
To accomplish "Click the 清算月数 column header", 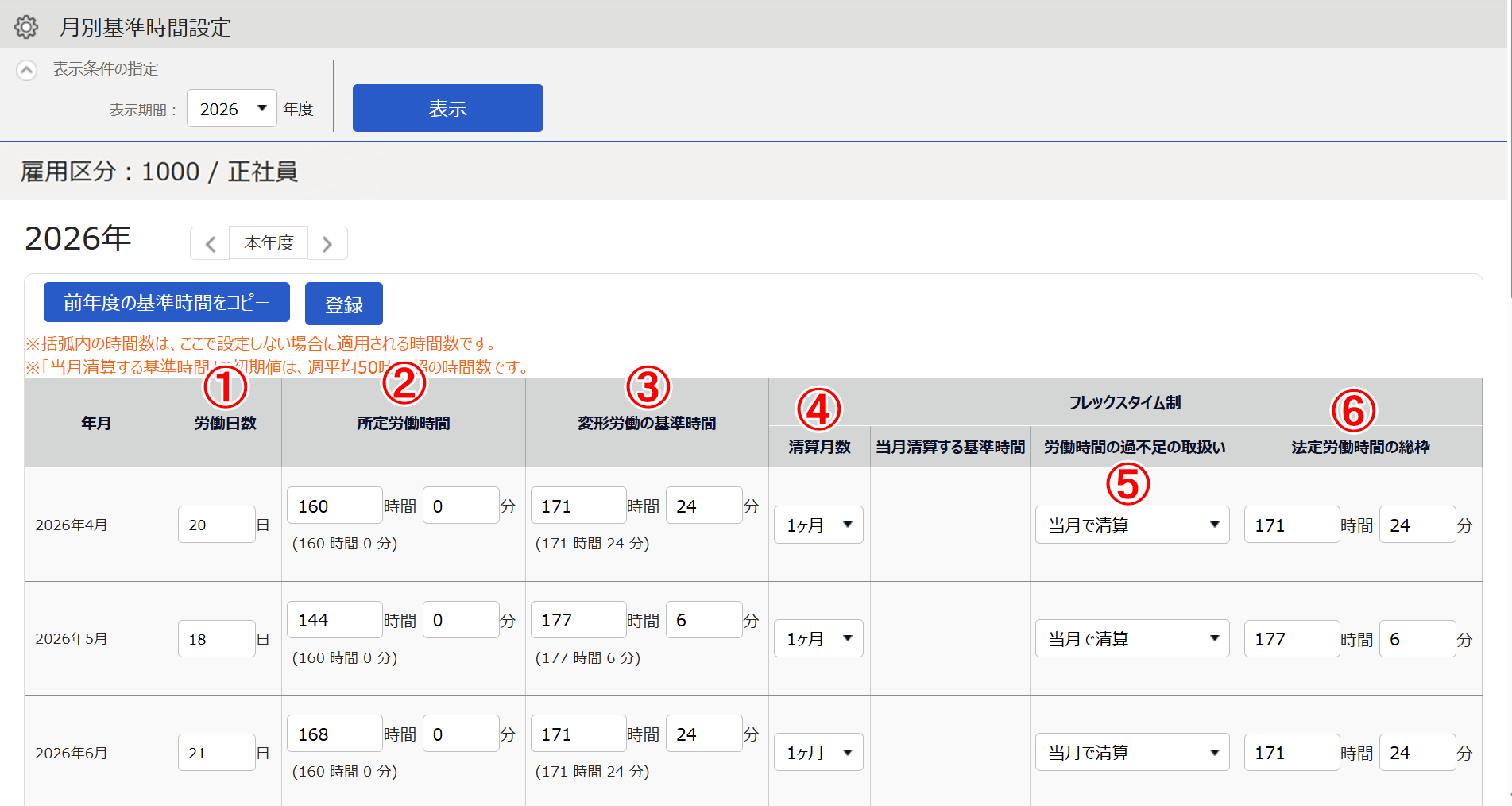I will [x=819, y=448].
